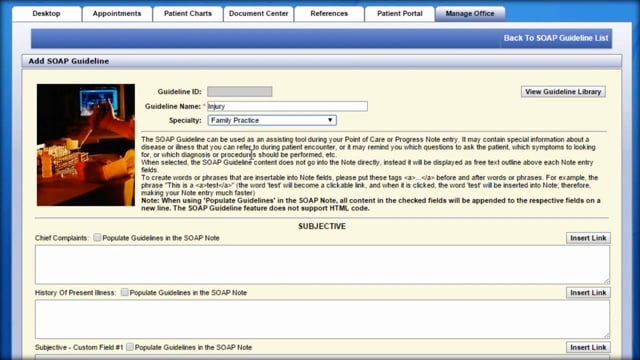This screenshot has height=360, width=640.
Task: Go to the Document Center tab
Action: [258, 13]
